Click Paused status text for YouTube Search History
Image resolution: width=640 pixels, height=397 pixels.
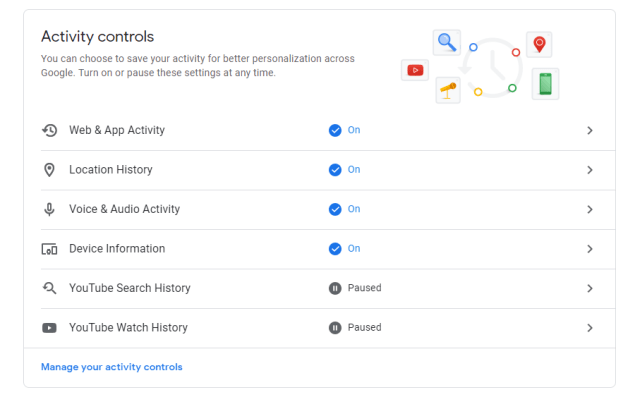coord(364,288)
